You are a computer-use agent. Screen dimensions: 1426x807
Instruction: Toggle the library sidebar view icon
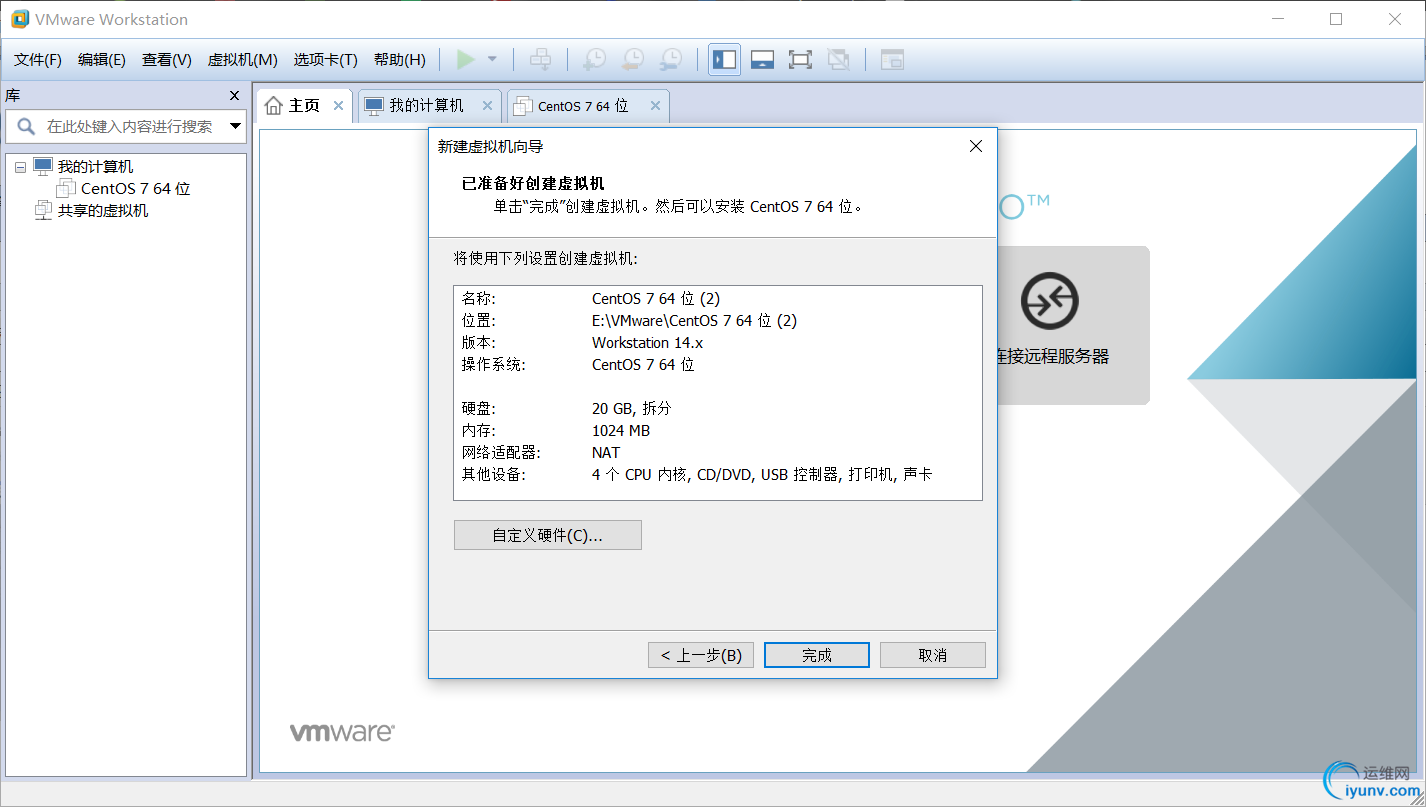724,60
